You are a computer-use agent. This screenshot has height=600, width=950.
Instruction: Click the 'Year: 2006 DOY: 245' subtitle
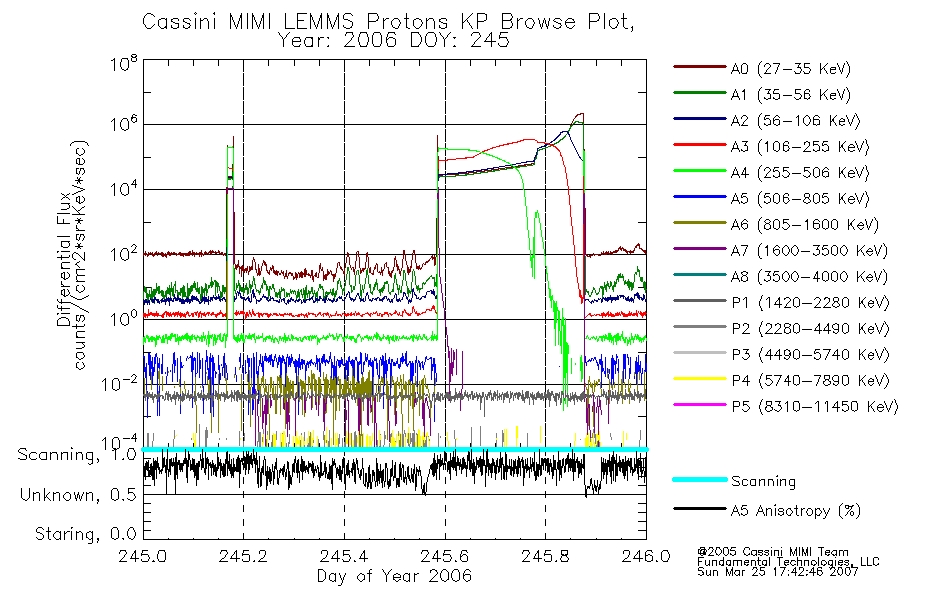(394, 41)
